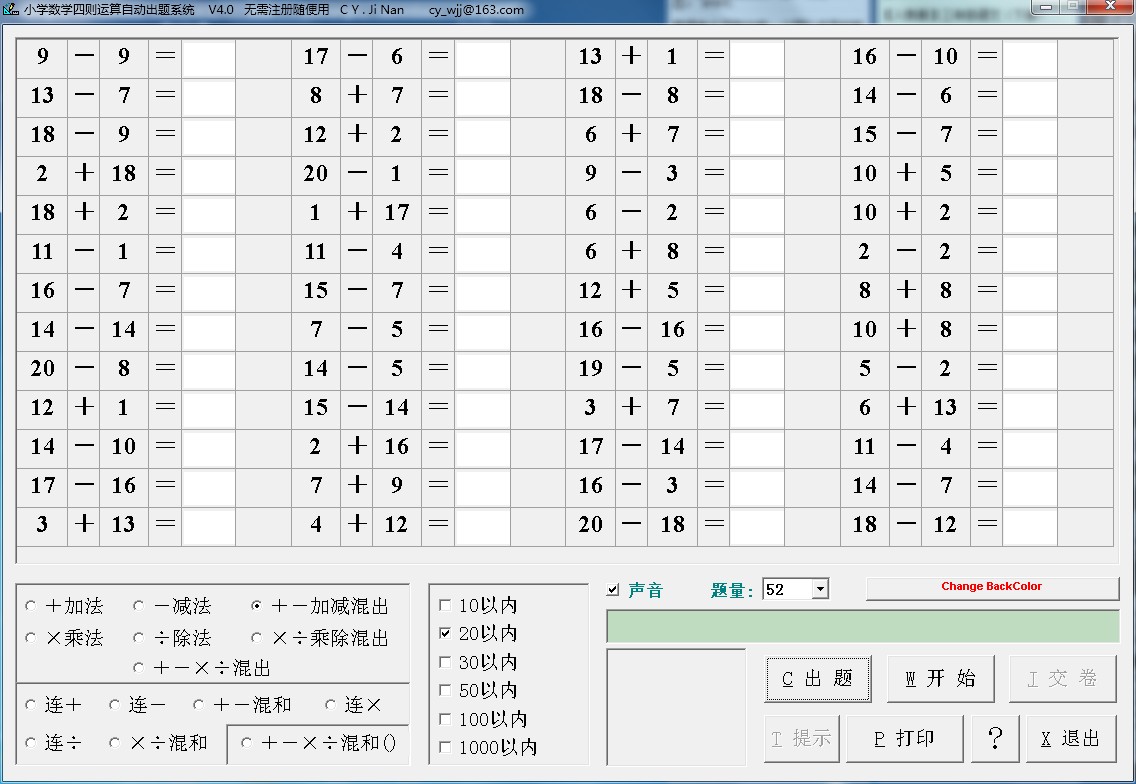
Task: Choose the ÷除法 division option
Action: point(139,638)
